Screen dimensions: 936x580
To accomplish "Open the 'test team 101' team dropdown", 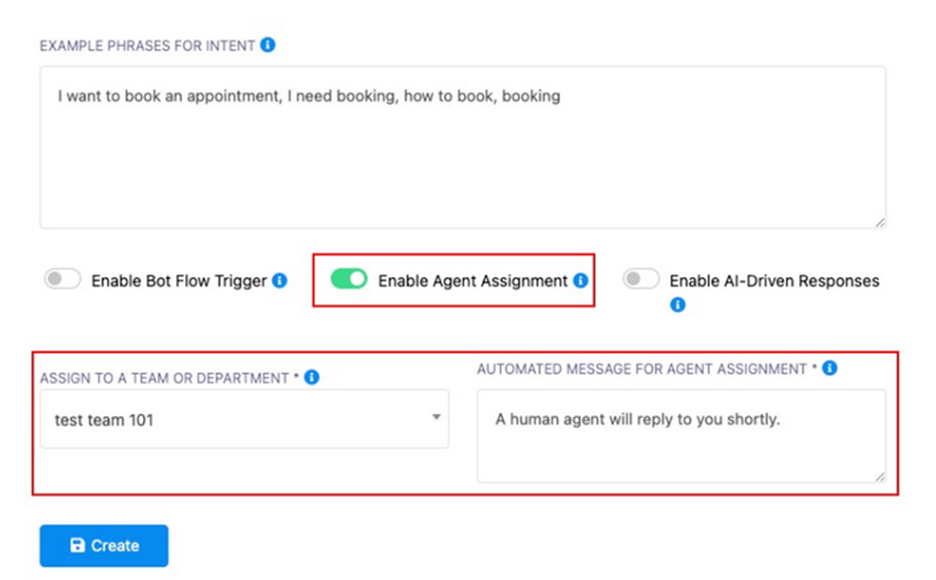I will [244, 419].
